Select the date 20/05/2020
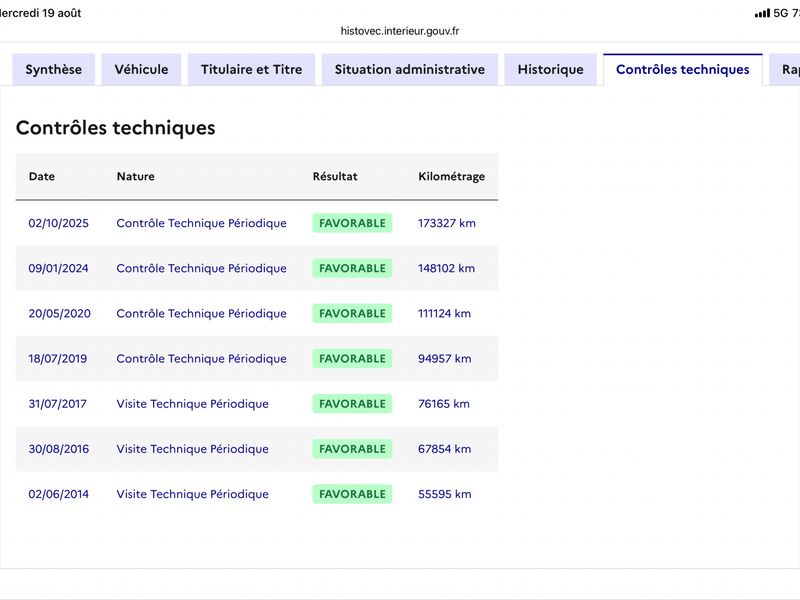The width and height of the screenshot is (800, 600). coord(60,314)
